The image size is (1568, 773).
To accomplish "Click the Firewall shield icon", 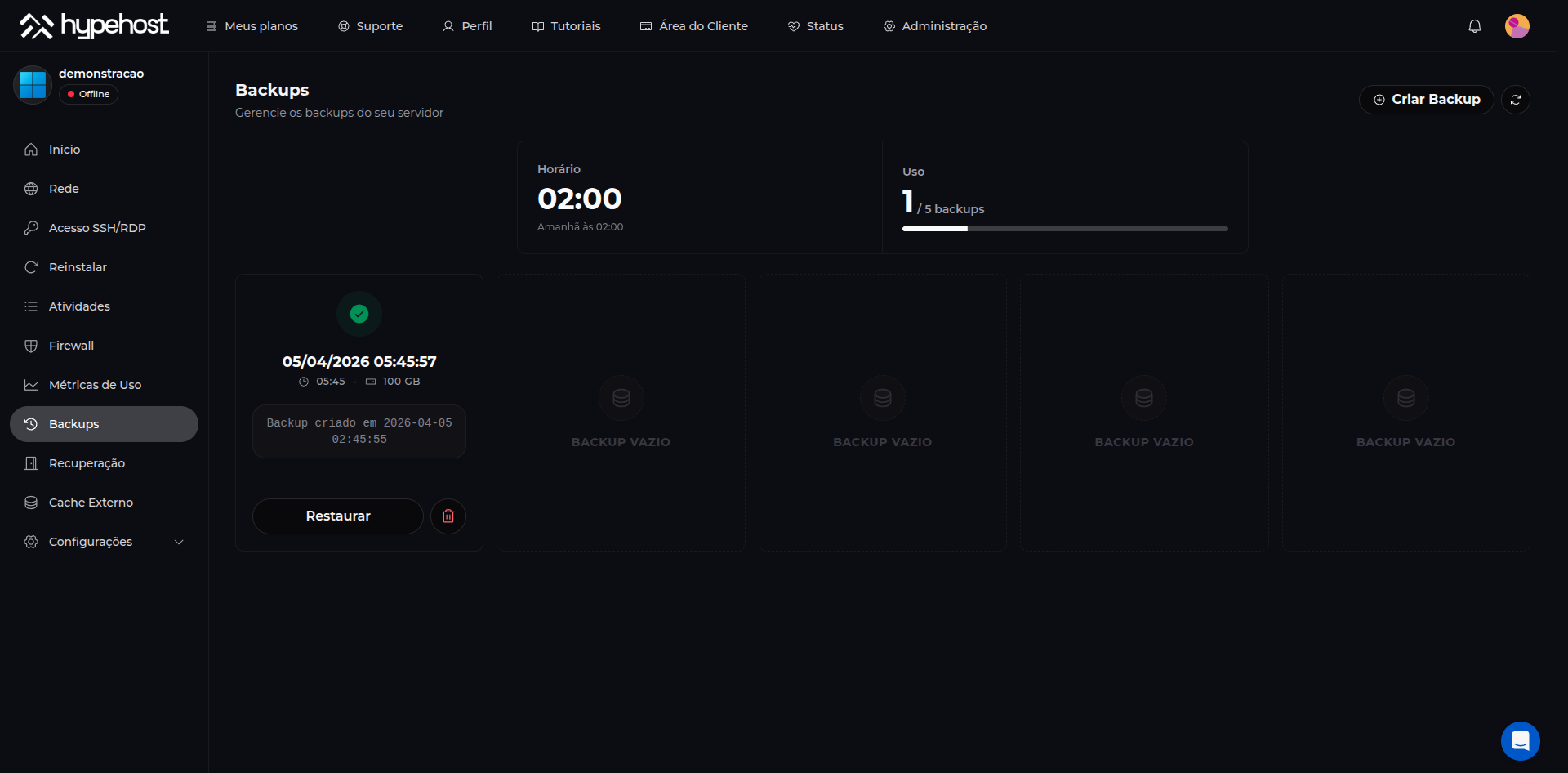I will click(x=31, y=346).
